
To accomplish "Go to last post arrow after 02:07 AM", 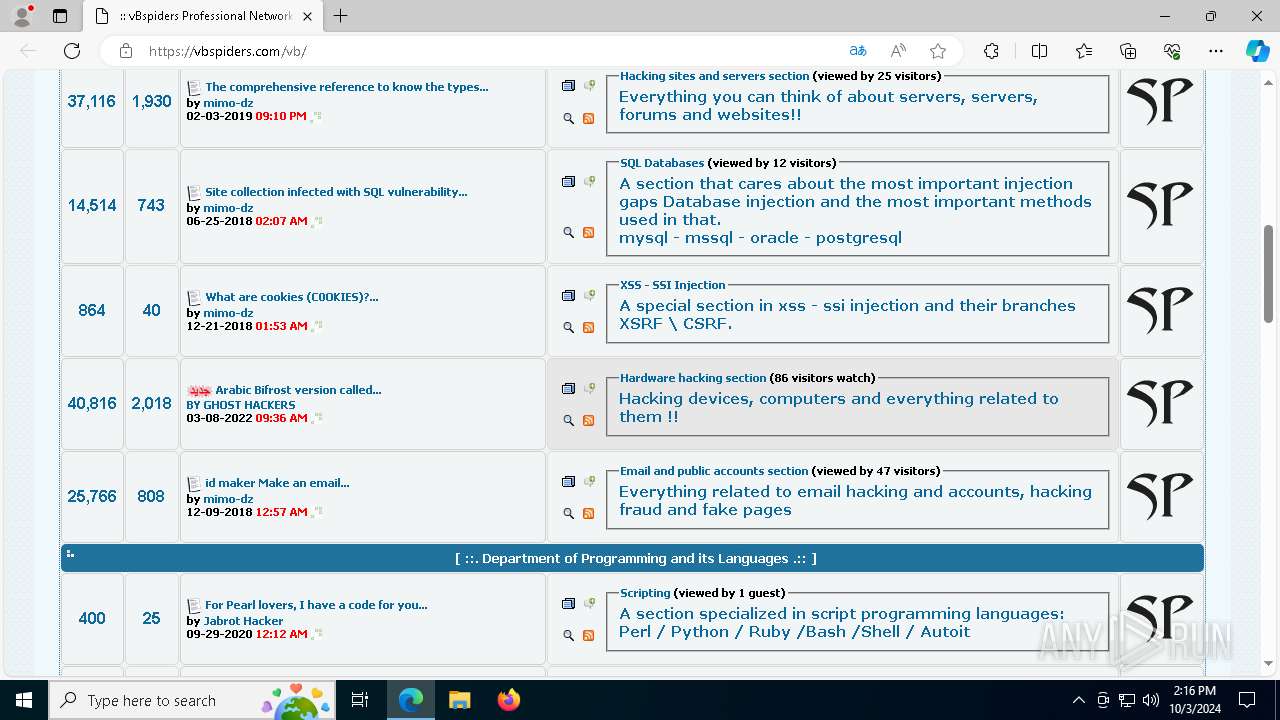I will 317,222.
